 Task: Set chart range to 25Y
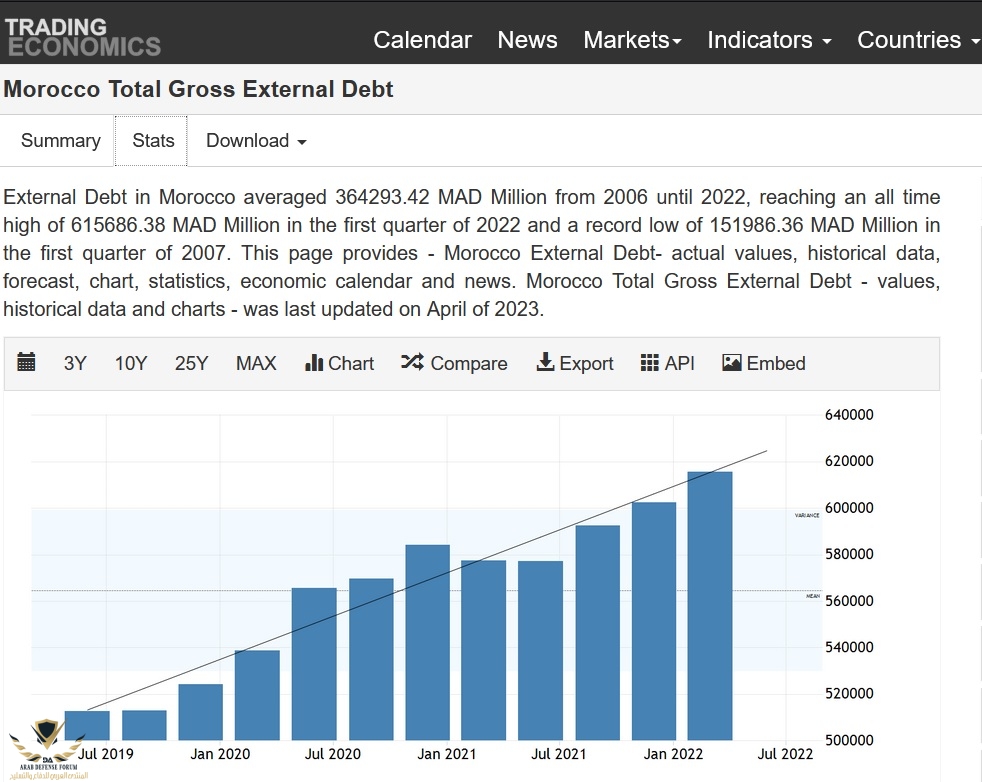[x=191, y=364]
